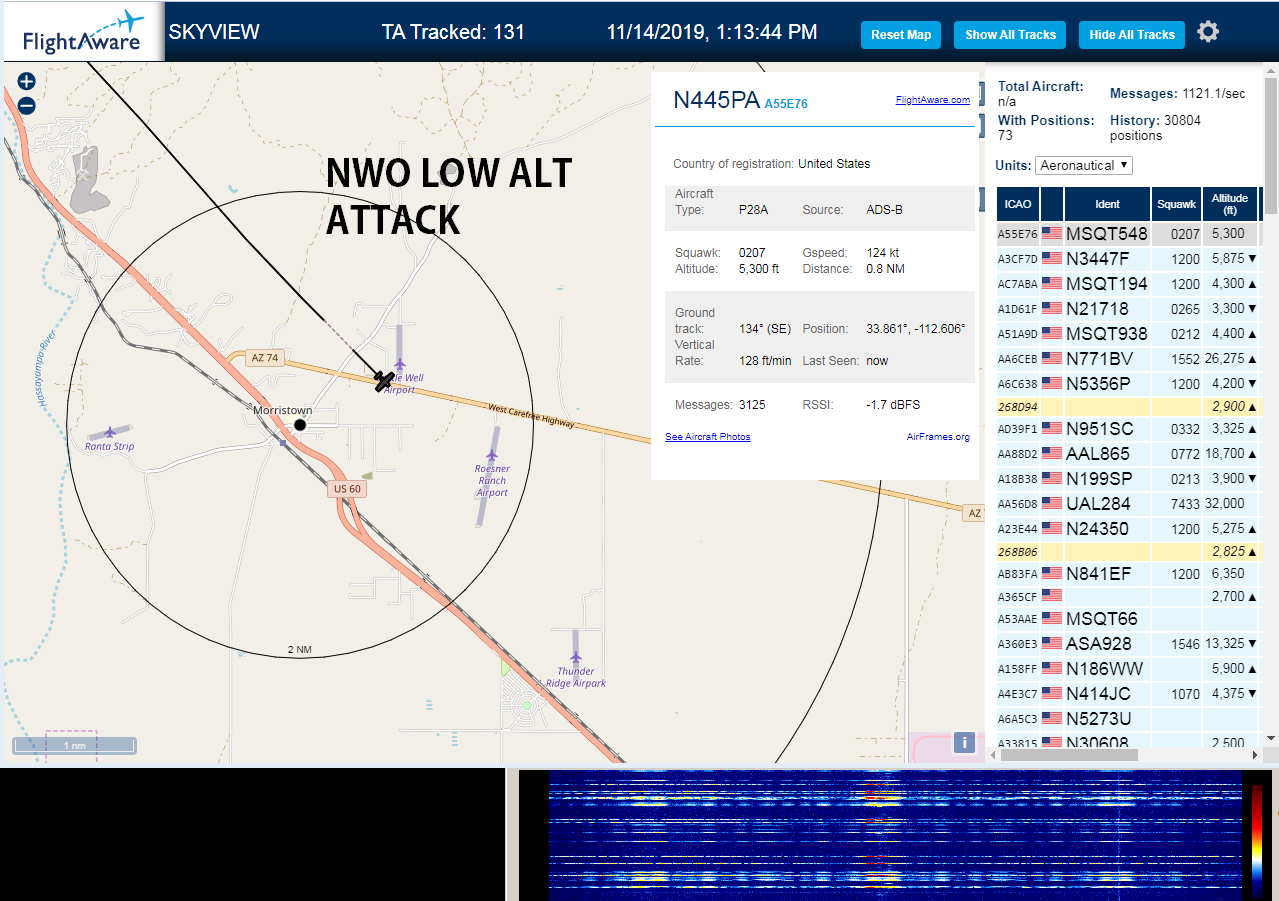Sort table by Squawk column
The height and width of the screenshot is (901, 1279).
coord(1175,204)
